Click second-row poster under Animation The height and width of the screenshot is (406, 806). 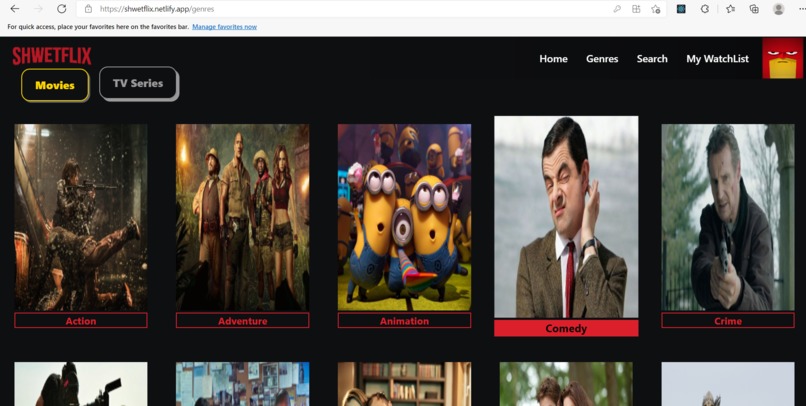[x=404, y=384]
